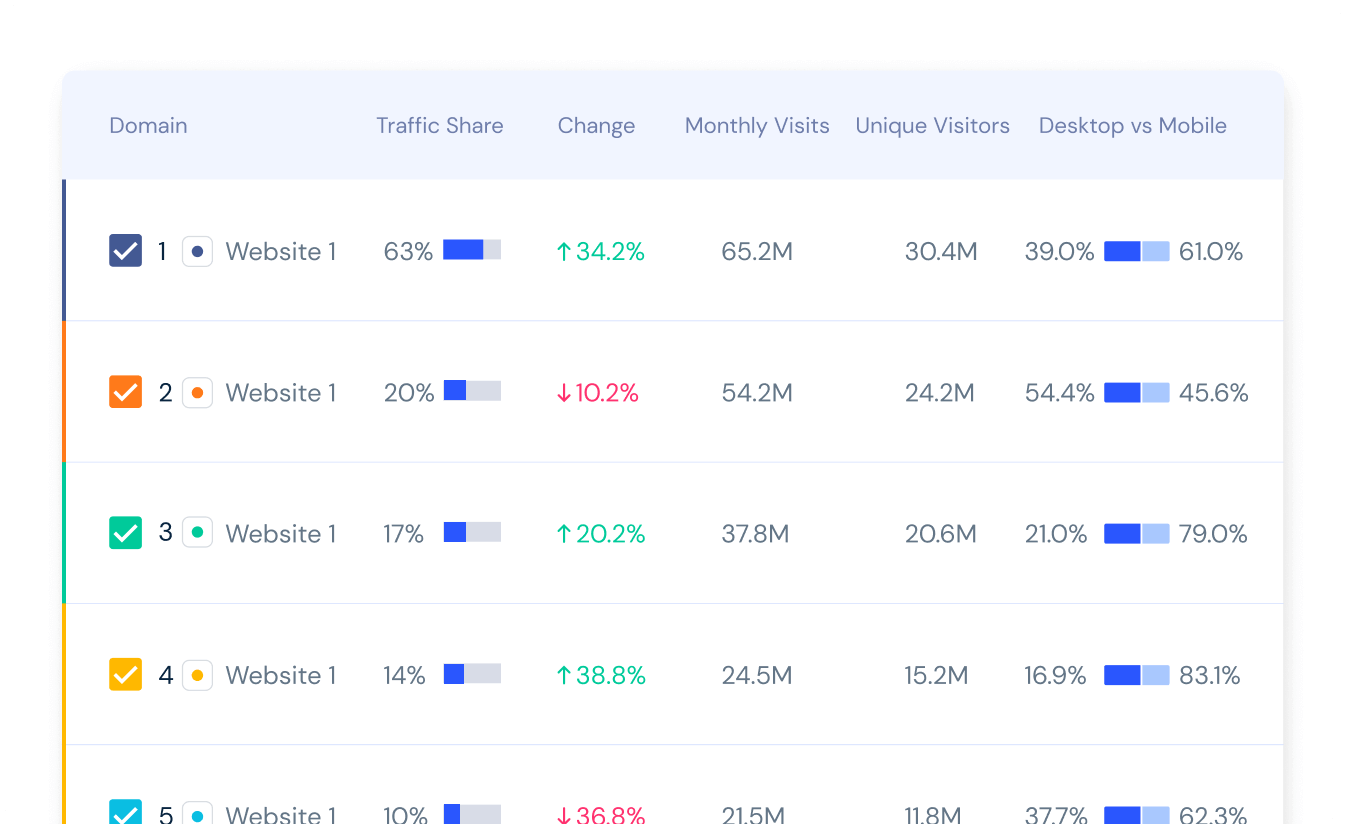Uncheck the dark blue checkbox for row 1
1346x824 pixels.
[x=125, y=251]
